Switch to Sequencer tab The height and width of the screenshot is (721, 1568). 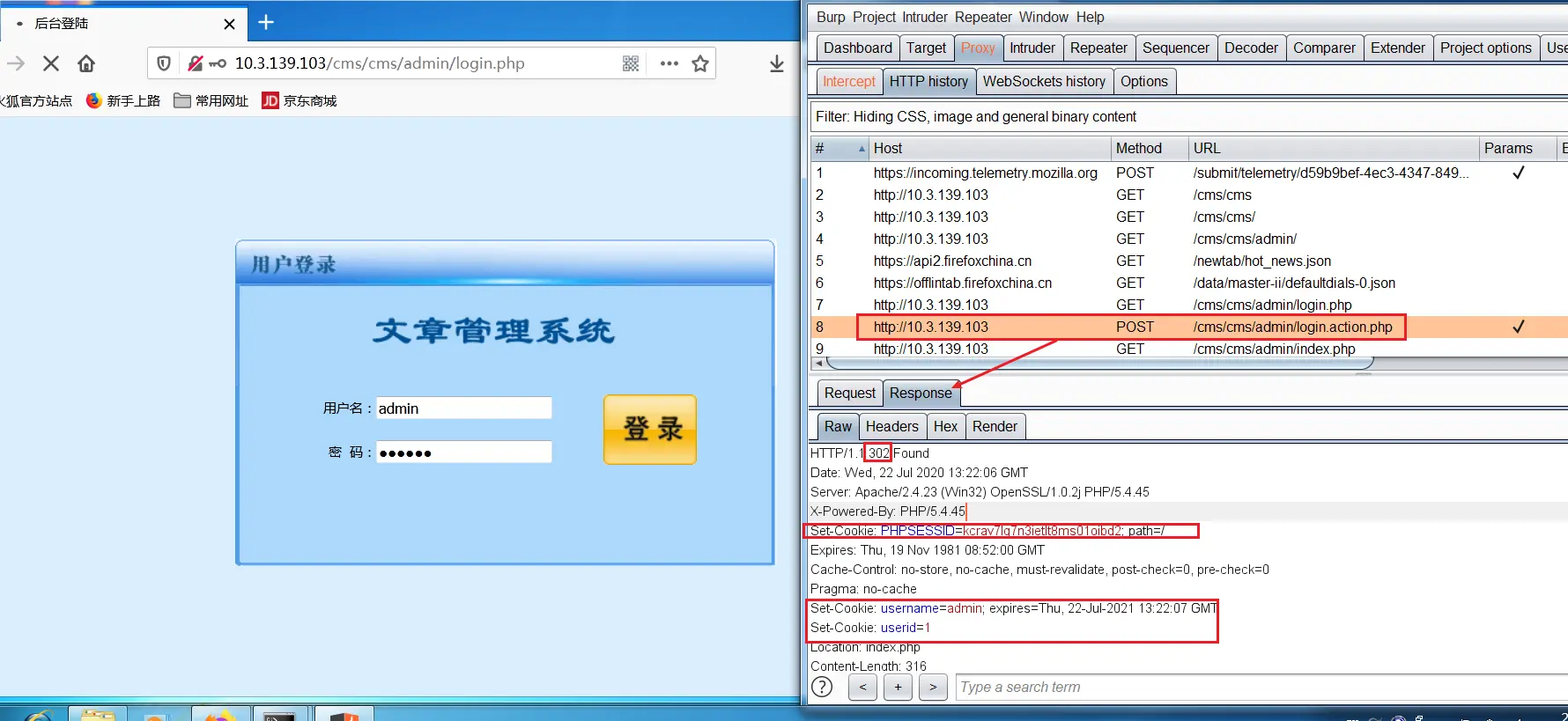(x=1176, y=48)
